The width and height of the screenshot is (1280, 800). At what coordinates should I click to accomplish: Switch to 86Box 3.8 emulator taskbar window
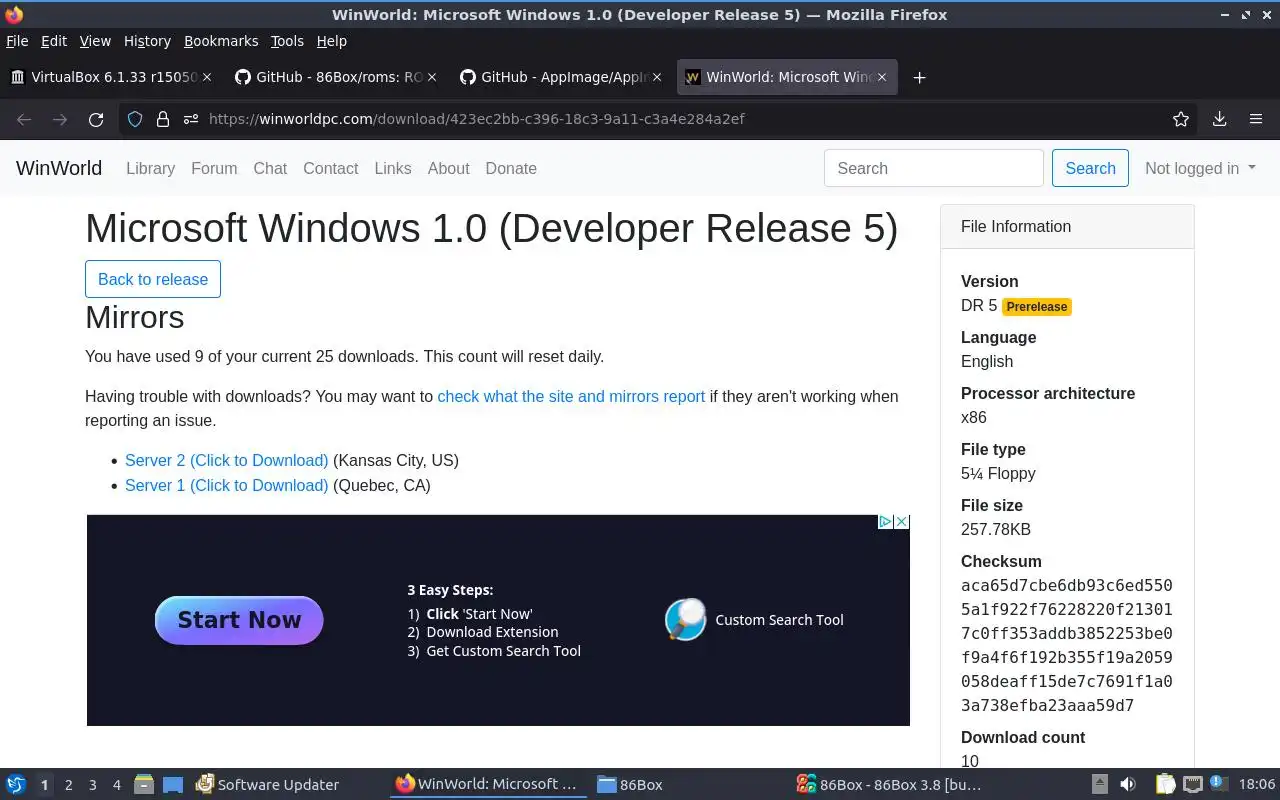click(x=889, y=785)
